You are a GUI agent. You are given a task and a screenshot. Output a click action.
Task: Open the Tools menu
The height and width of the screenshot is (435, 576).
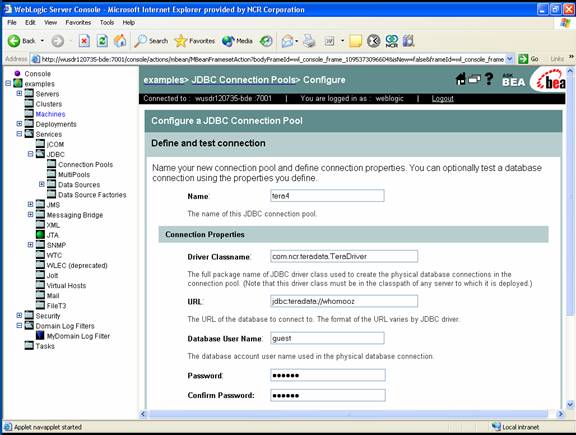coord(107,22)
